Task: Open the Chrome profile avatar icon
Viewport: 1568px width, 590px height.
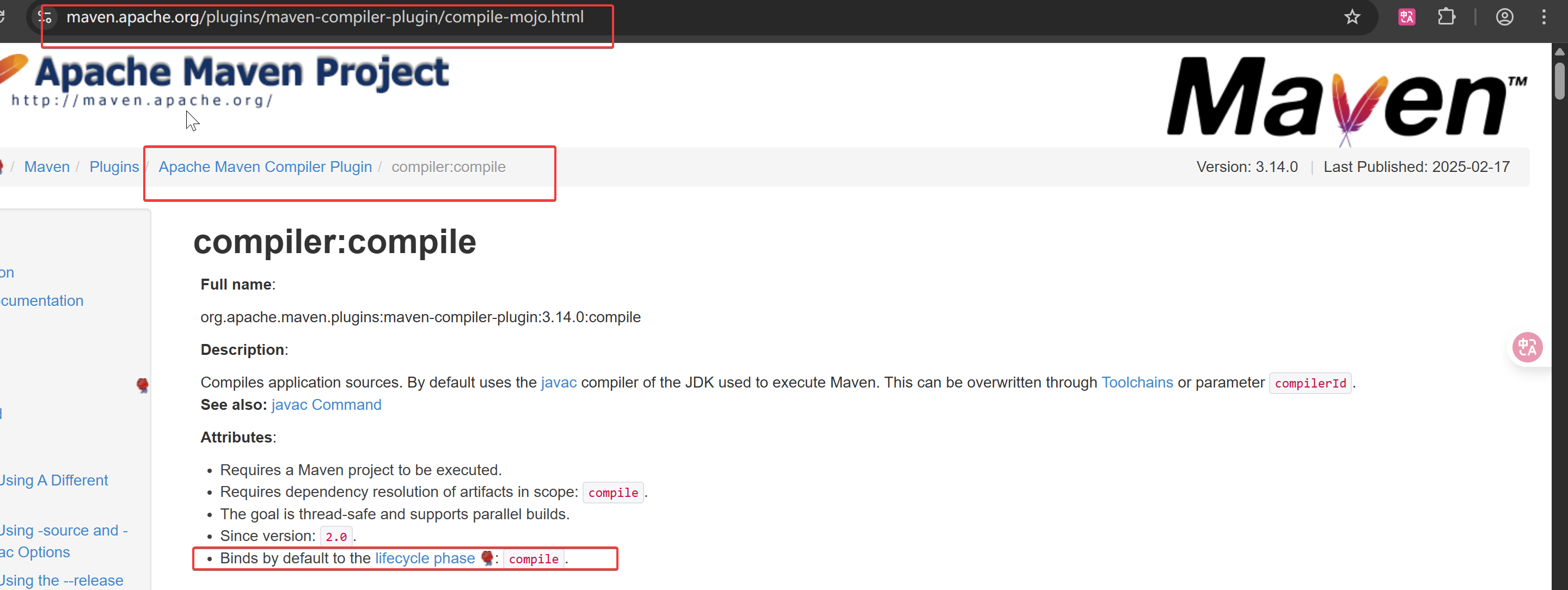Action: (1504, 17)
